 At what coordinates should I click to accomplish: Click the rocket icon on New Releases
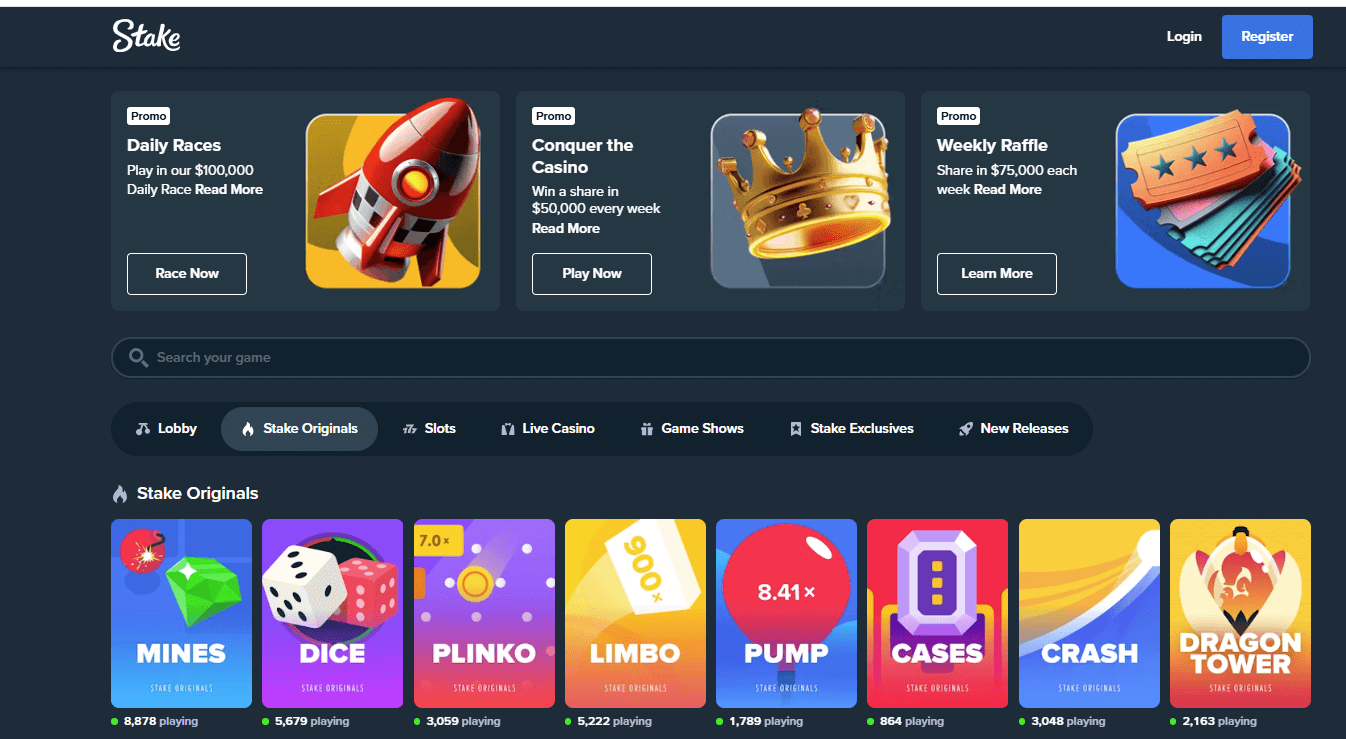(x=965, y=429)
